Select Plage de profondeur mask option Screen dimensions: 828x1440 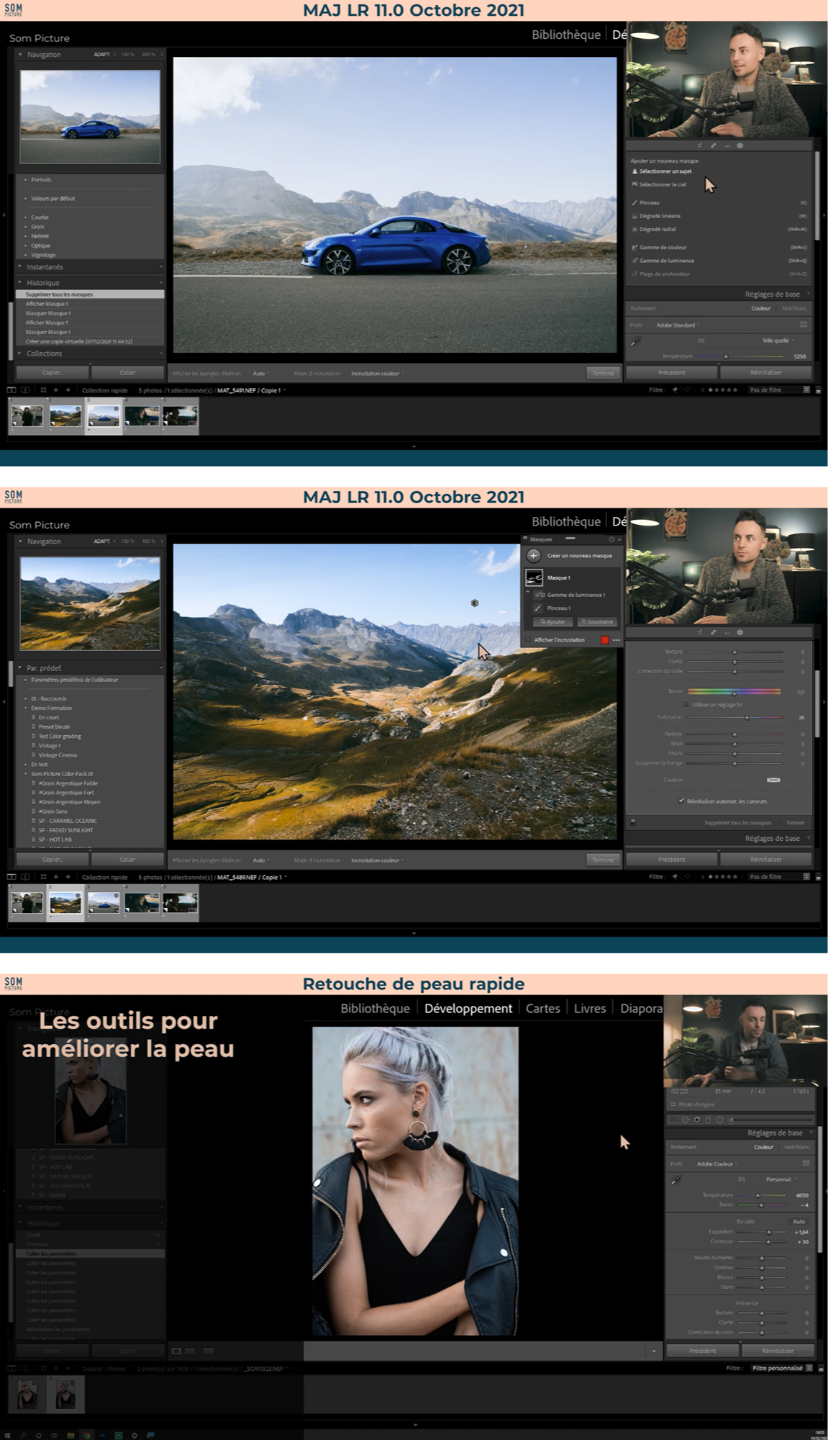658,273
